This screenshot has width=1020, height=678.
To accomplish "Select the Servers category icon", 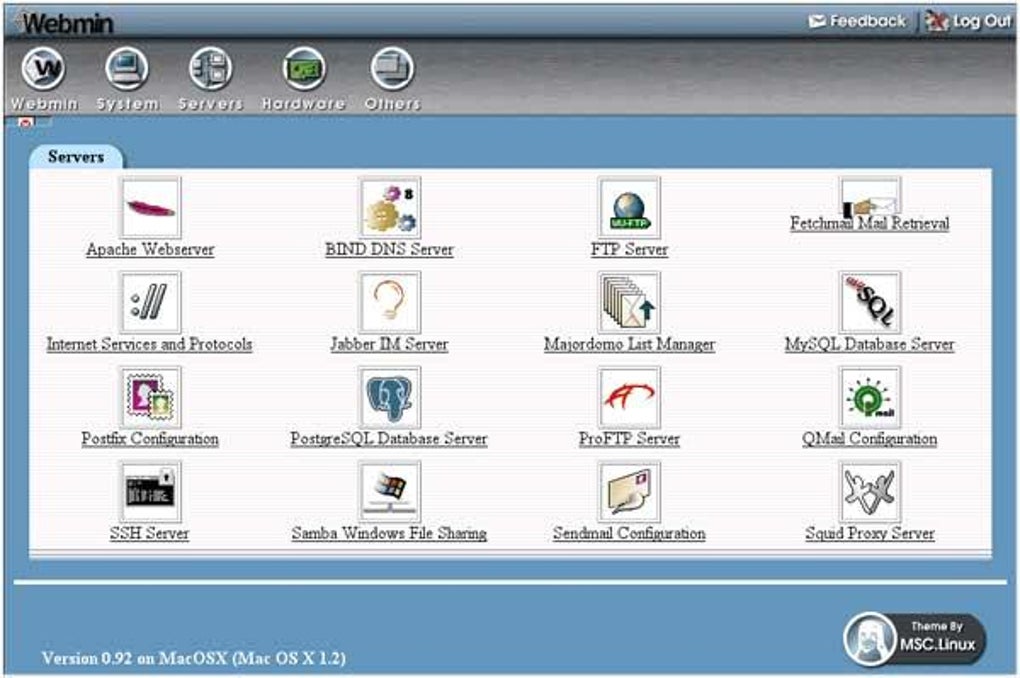I will coord(210,79).
